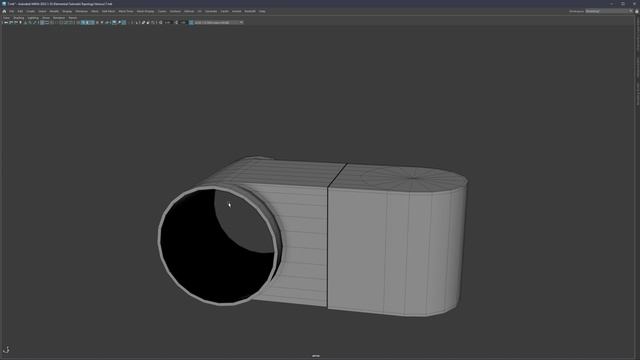Click the workspace lock icon
The height and width of the screenshot is (360, 640).
click(636, 11)
